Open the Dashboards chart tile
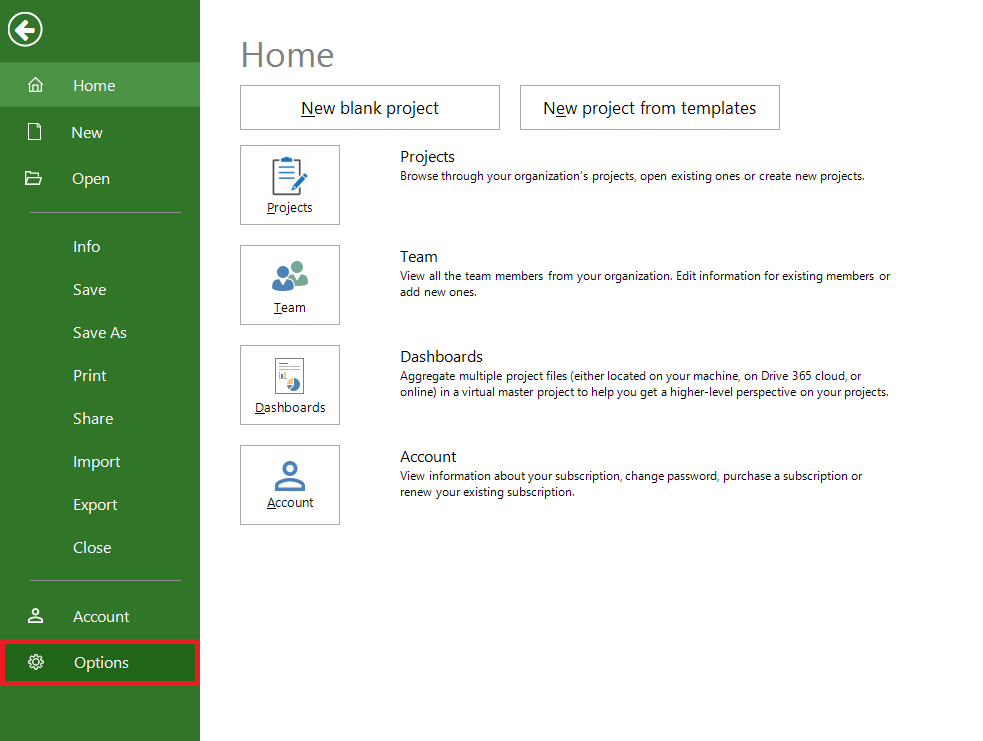The width and height of the screenshot is (983, 741). pyautogui.click(x=290, y=385)
